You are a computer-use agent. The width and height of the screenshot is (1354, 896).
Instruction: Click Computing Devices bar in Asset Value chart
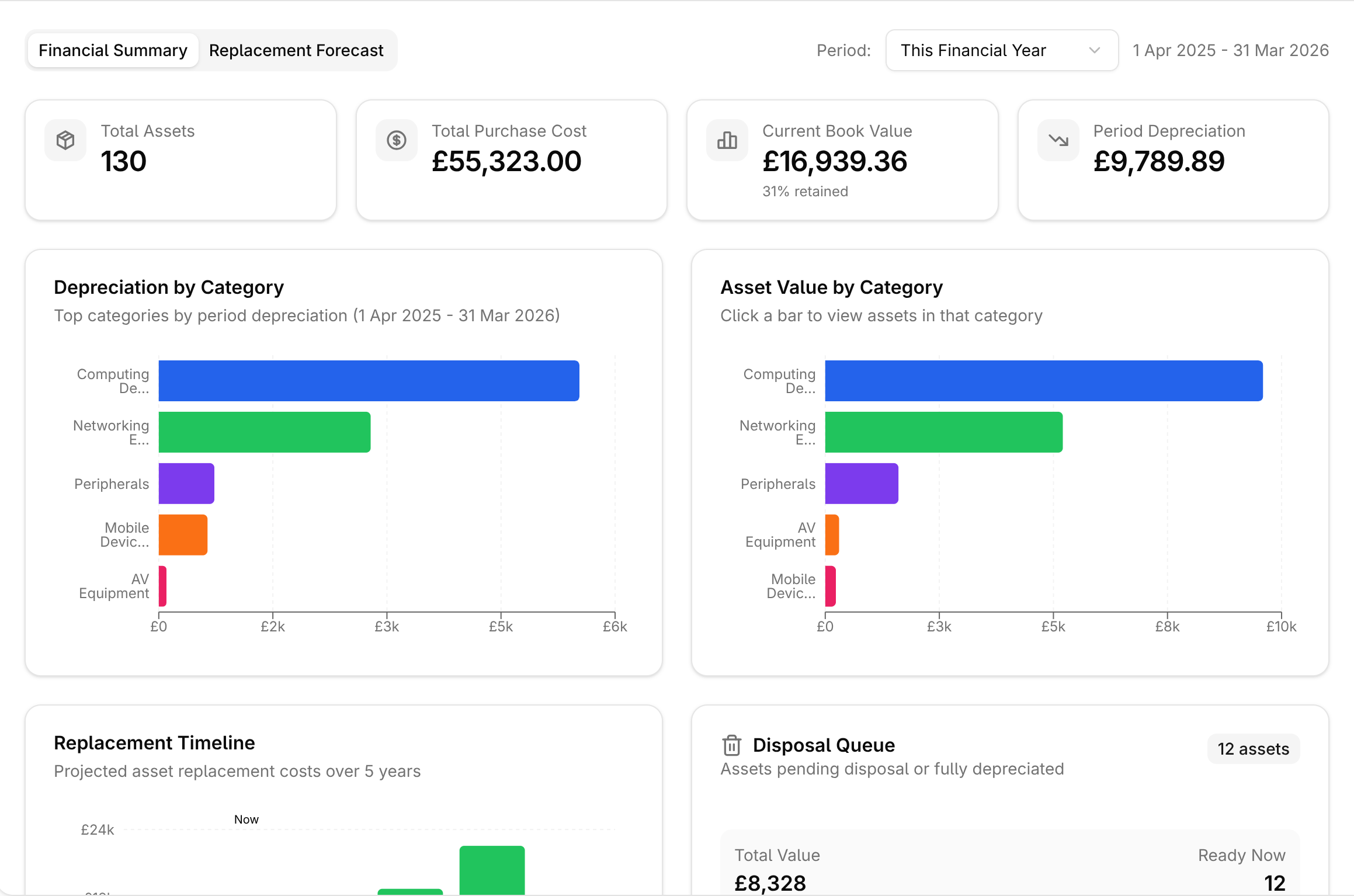[x=1043, y=381]
